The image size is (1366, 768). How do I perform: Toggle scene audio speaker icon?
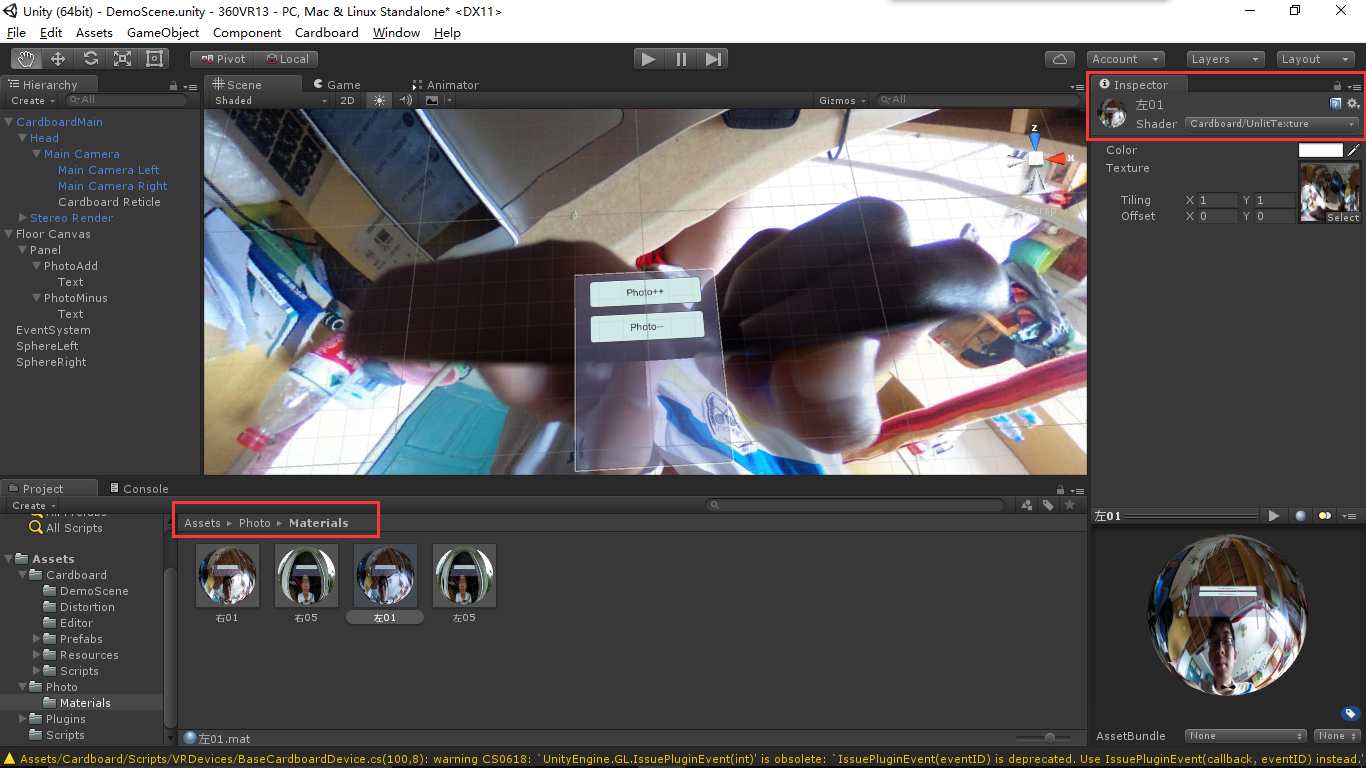405,100
